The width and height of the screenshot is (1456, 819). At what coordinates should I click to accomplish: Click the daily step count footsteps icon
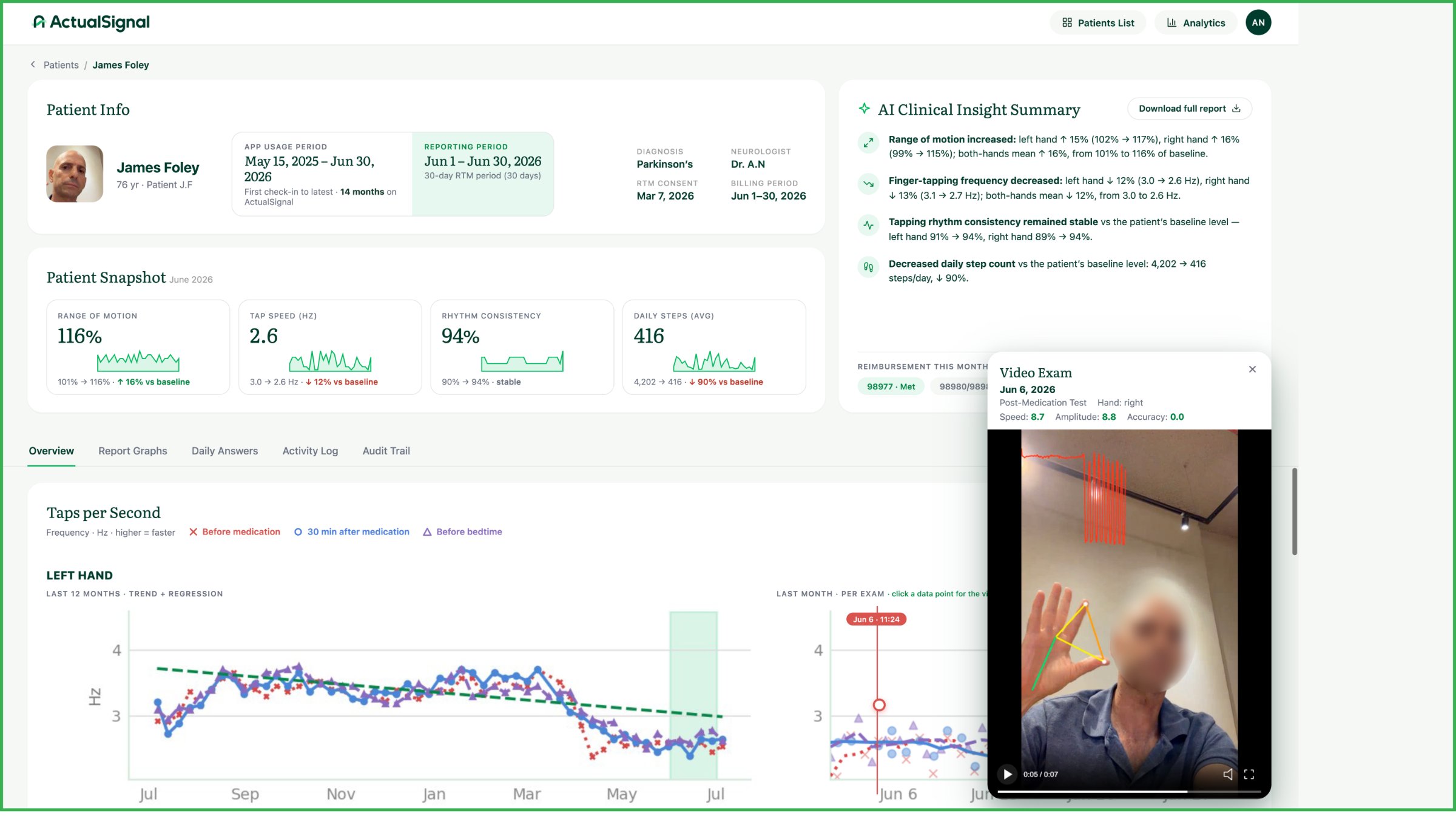868,267
